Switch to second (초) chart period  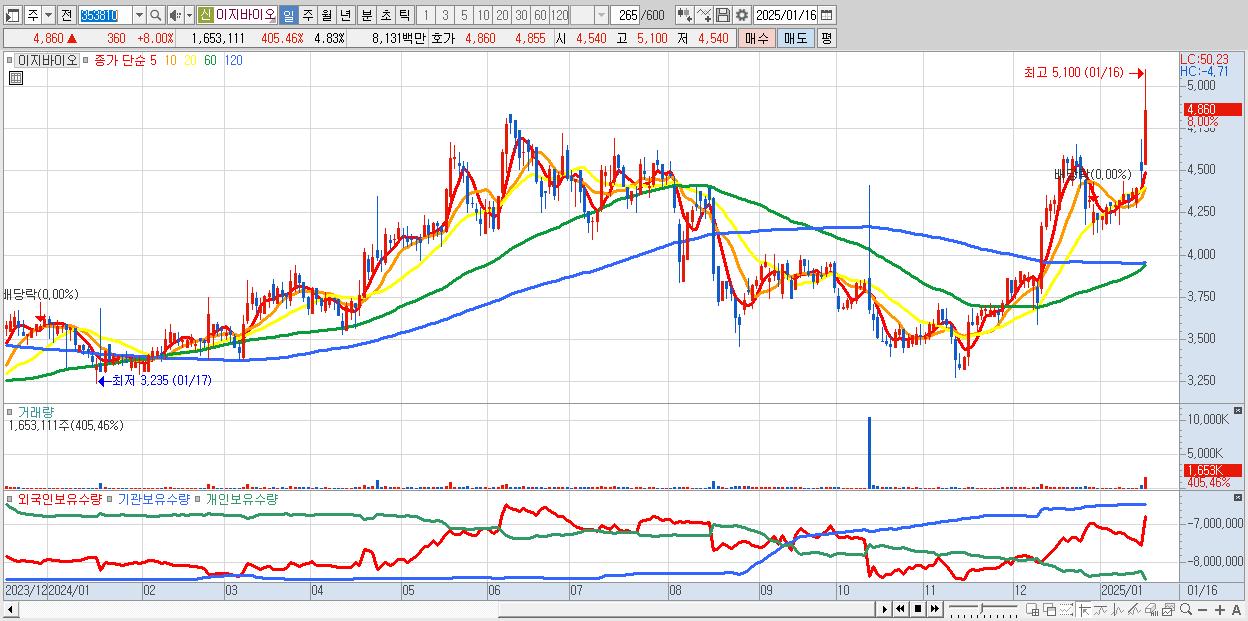click(x=385, y=15)
